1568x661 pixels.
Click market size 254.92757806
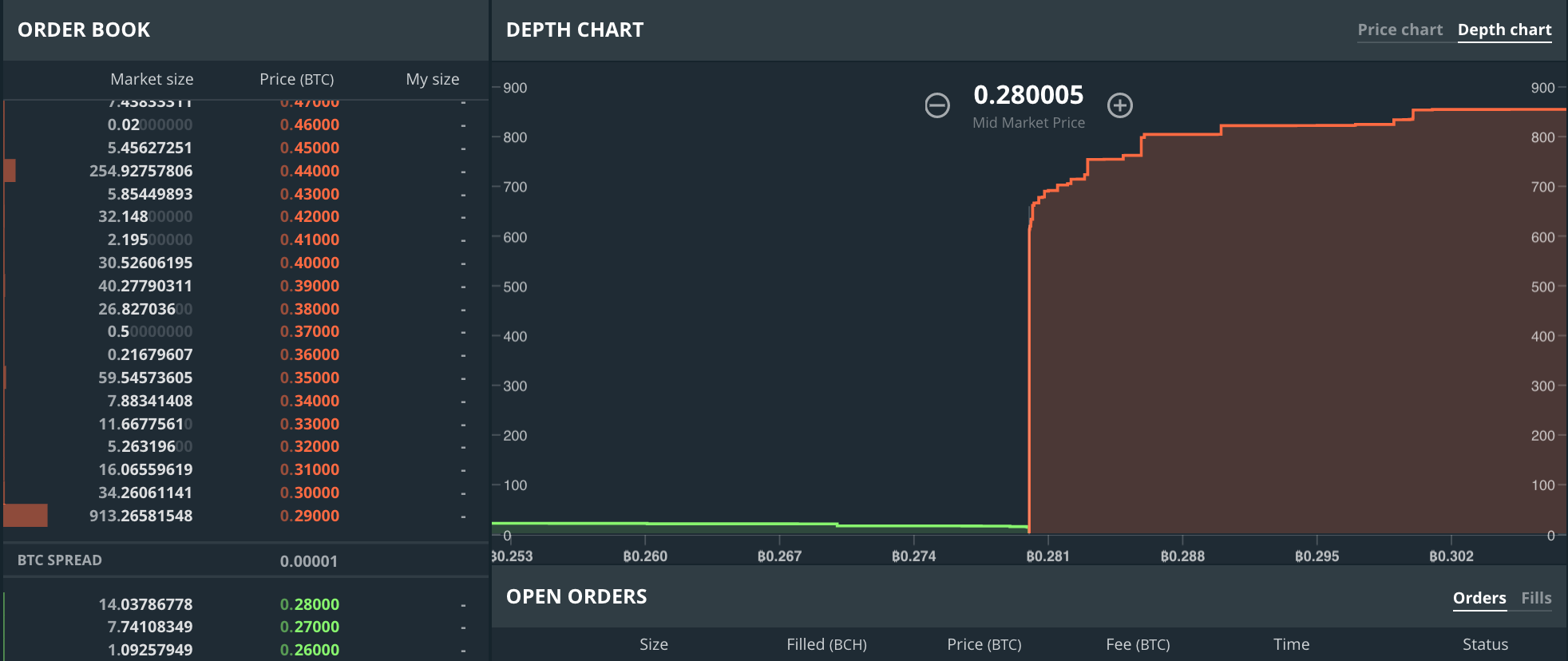[141, 171]
